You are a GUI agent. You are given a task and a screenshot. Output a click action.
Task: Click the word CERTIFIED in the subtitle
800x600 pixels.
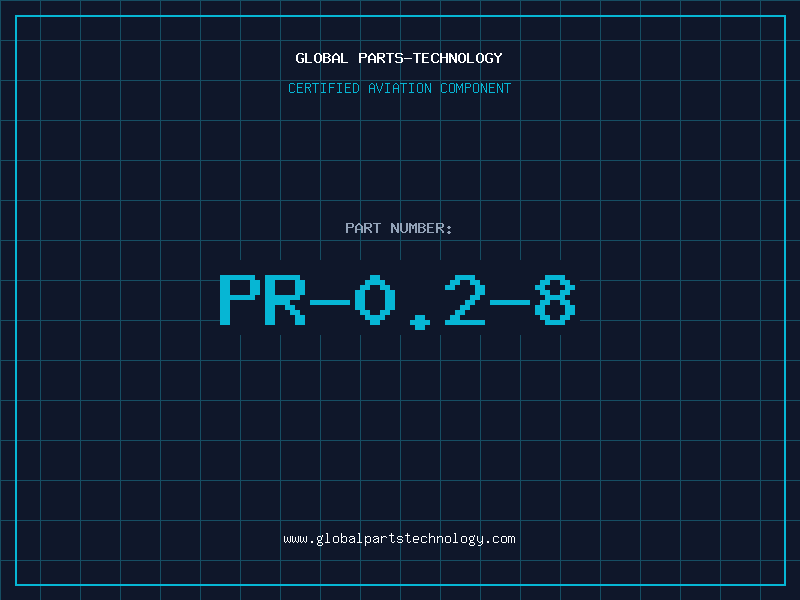pyautogui.click(x=324, y=88)
